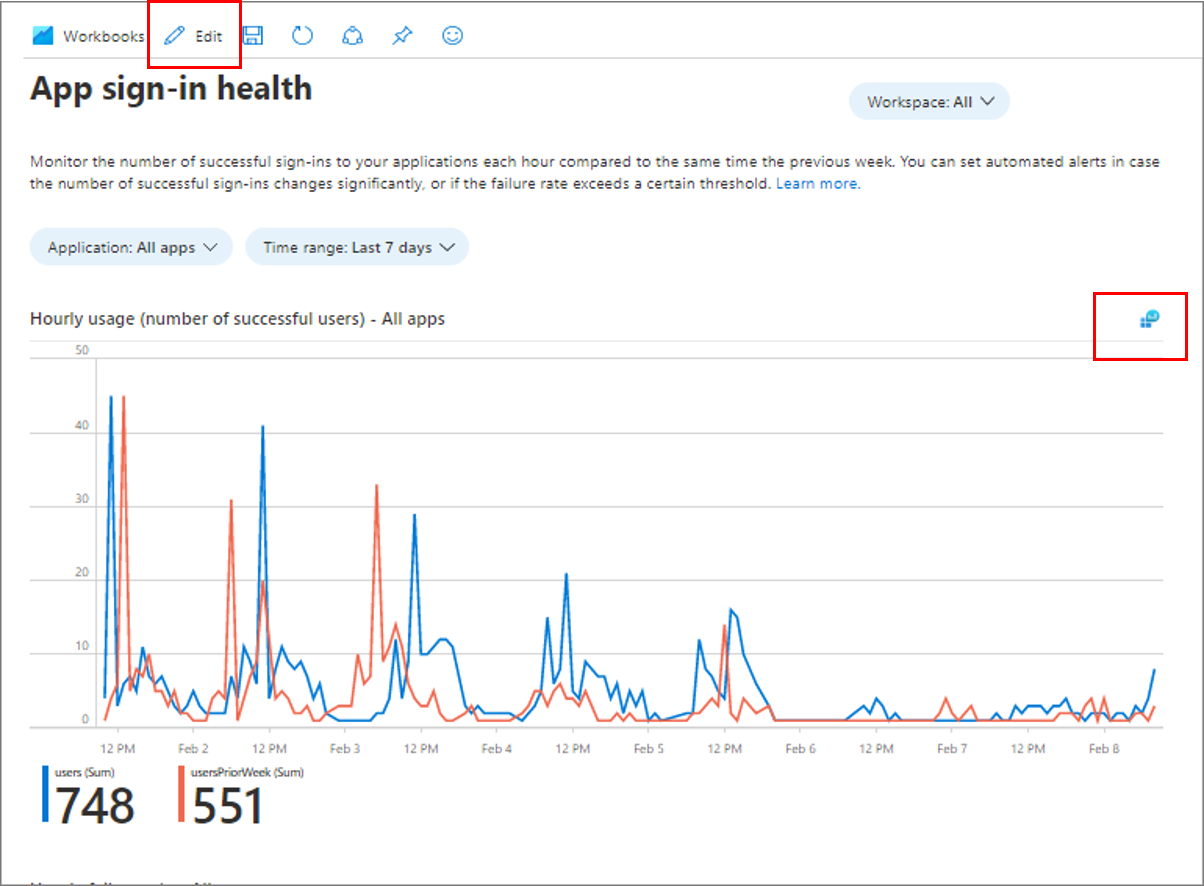Click the Workbooks logo icon

(x=42, y=36)
